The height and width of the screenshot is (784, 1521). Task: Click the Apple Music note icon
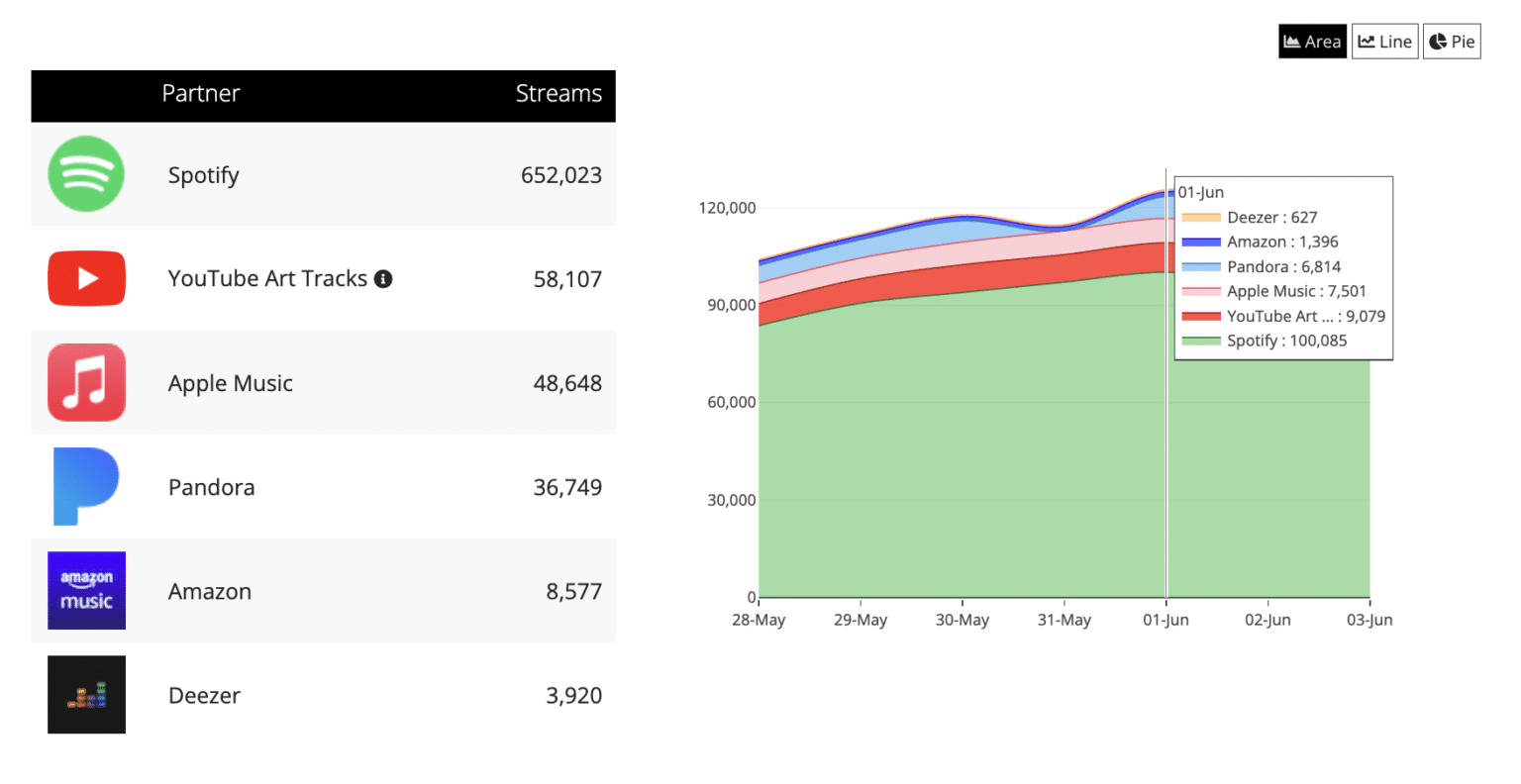coord(86,382)
